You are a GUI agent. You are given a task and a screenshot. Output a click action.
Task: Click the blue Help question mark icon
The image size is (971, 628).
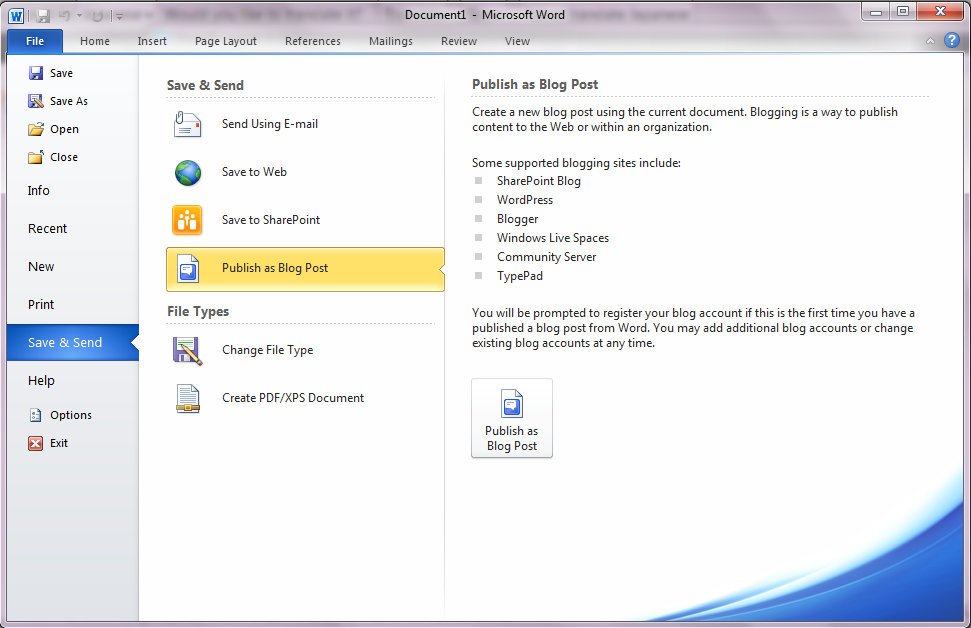(951, 41)
